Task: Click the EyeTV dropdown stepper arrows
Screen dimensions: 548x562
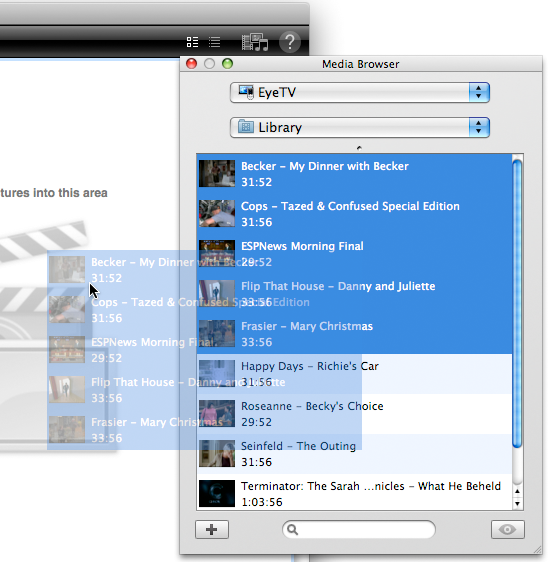Action: tap(479, 92)
